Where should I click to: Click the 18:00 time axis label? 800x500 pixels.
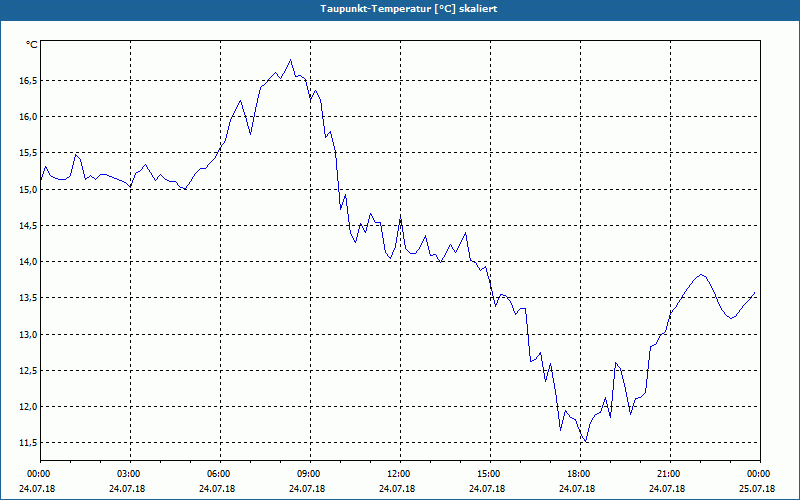tap(581, 474)
